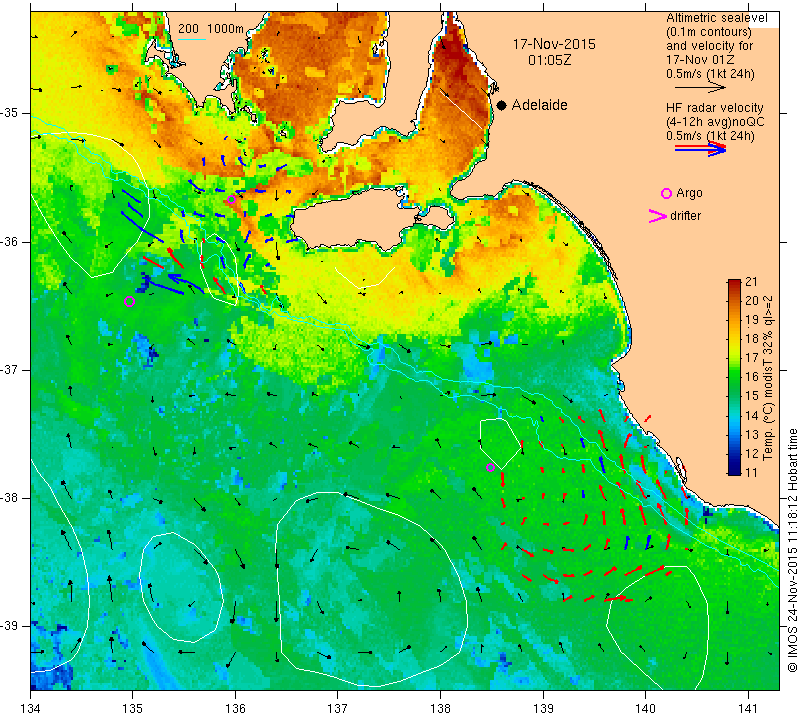
Task: Click the longitude axis label 137
Action: [x=338, y=708]
